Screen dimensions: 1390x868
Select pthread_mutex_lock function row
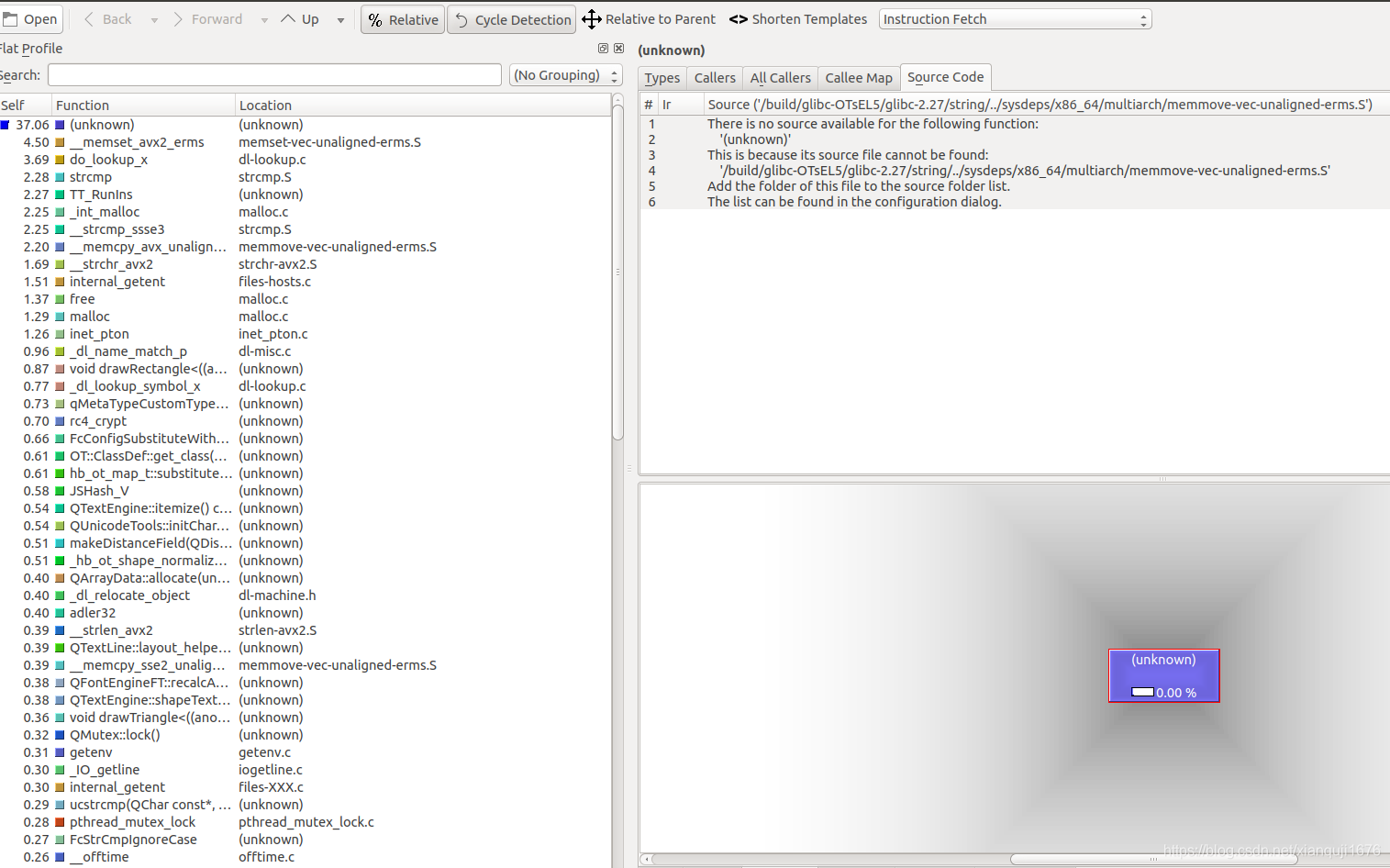coord(305,822)
